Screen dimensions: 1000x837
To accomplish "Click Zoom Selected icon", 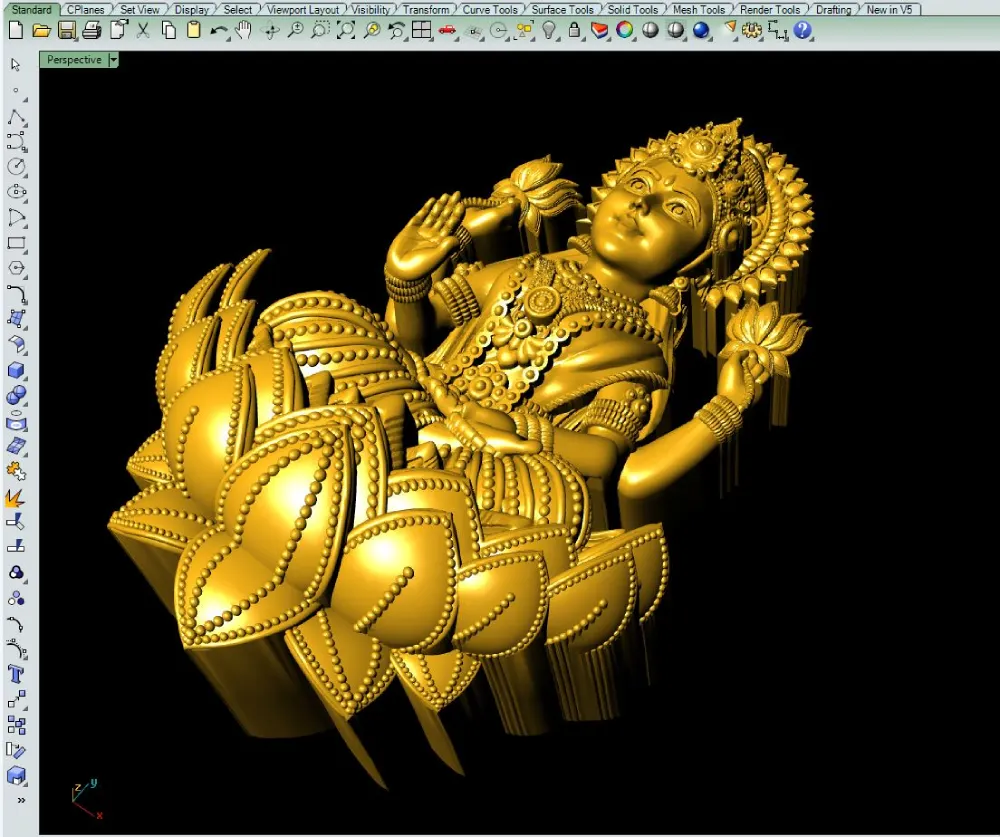I will pyautogui.click(x=372, y=30).
